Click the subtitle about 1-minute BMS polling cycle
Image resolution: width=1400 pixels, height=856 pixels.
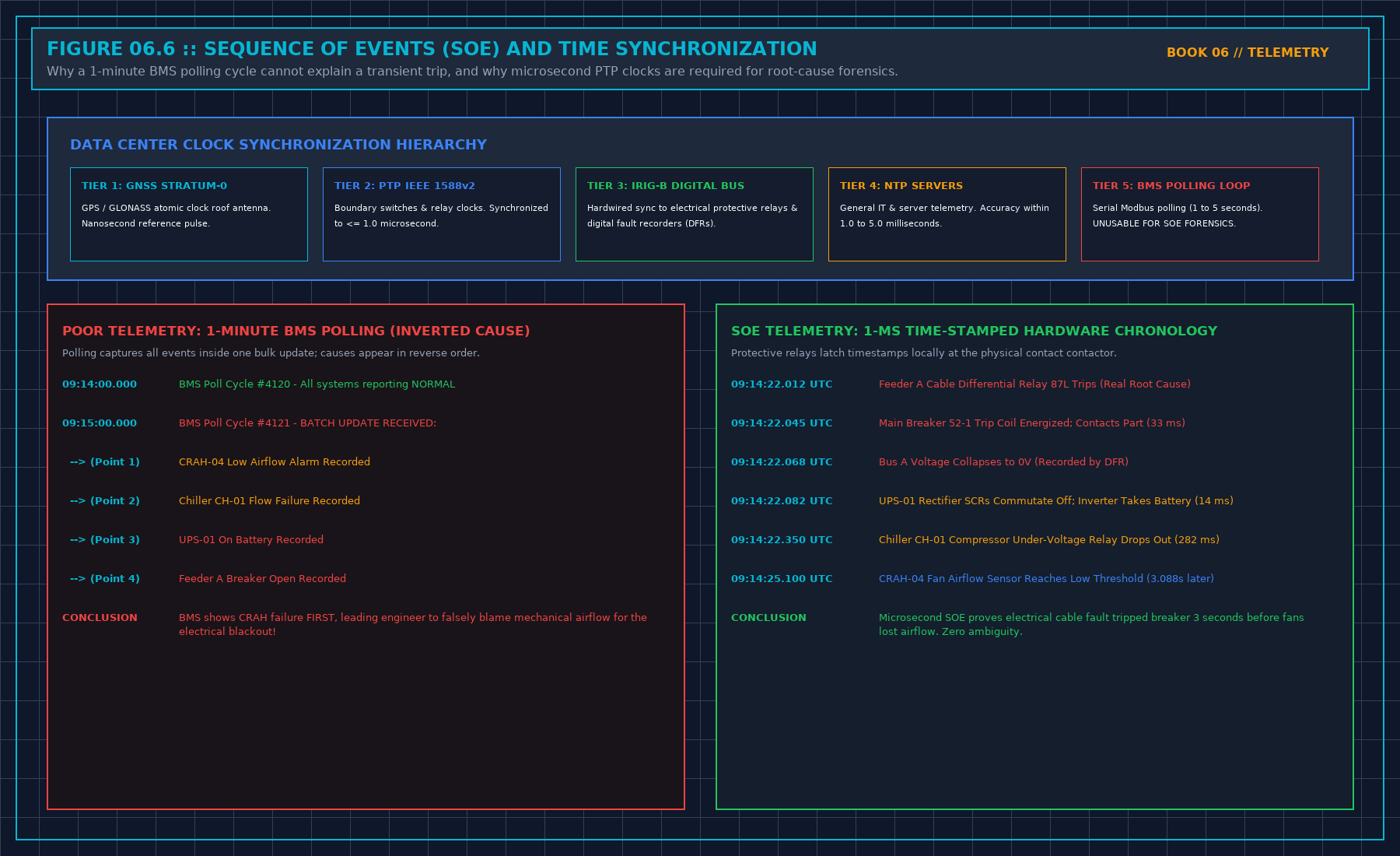472,72
